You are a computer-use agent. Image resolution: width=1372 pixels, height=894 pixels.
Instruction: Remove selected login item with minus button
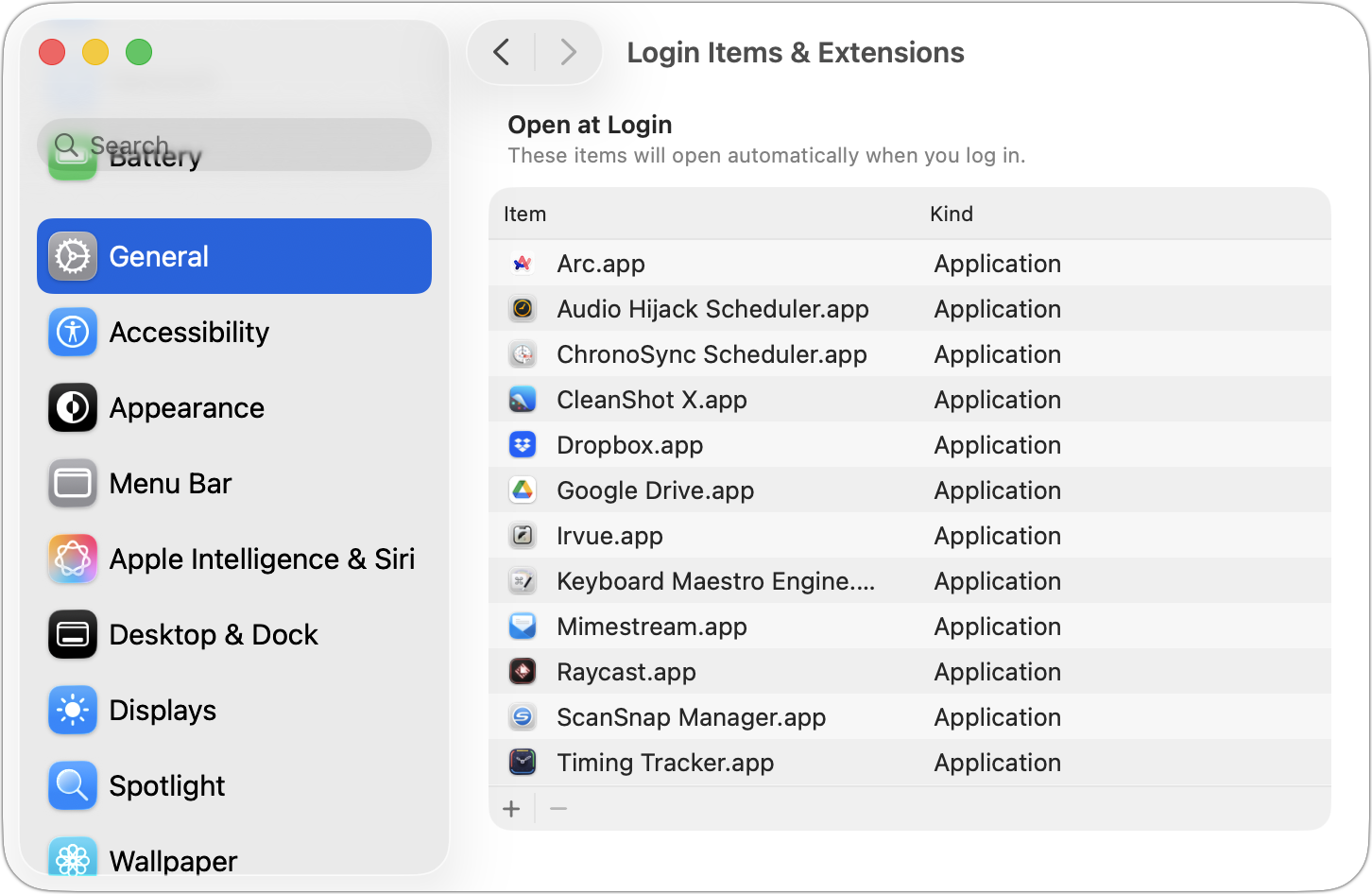557,808
